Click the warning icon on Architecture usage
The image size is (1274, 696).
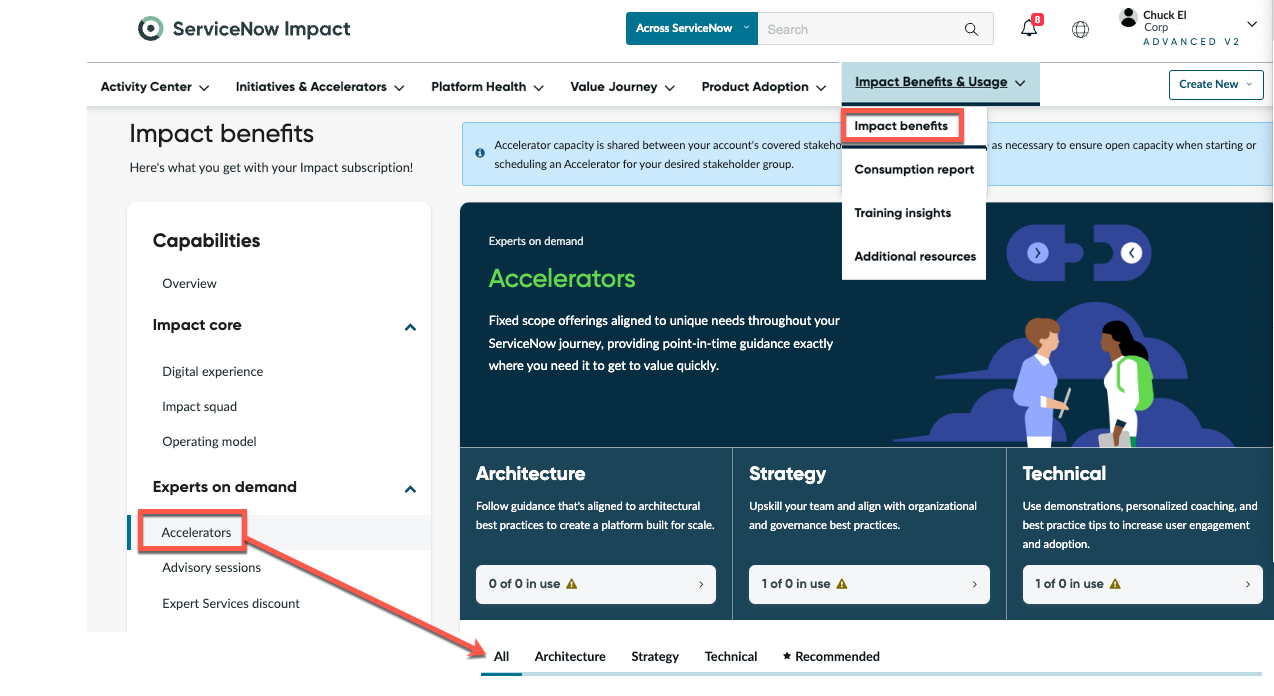click(572, 584)
